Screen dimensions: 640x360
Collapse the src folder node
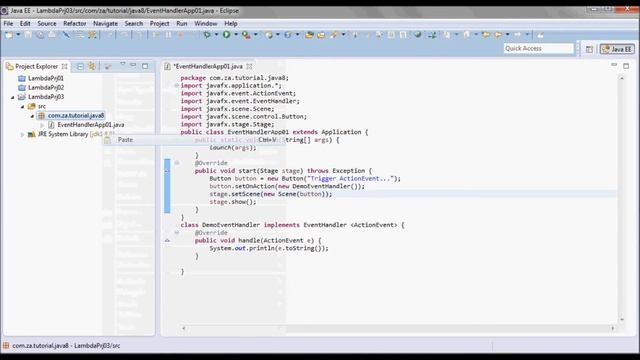[x=22, y=107]
